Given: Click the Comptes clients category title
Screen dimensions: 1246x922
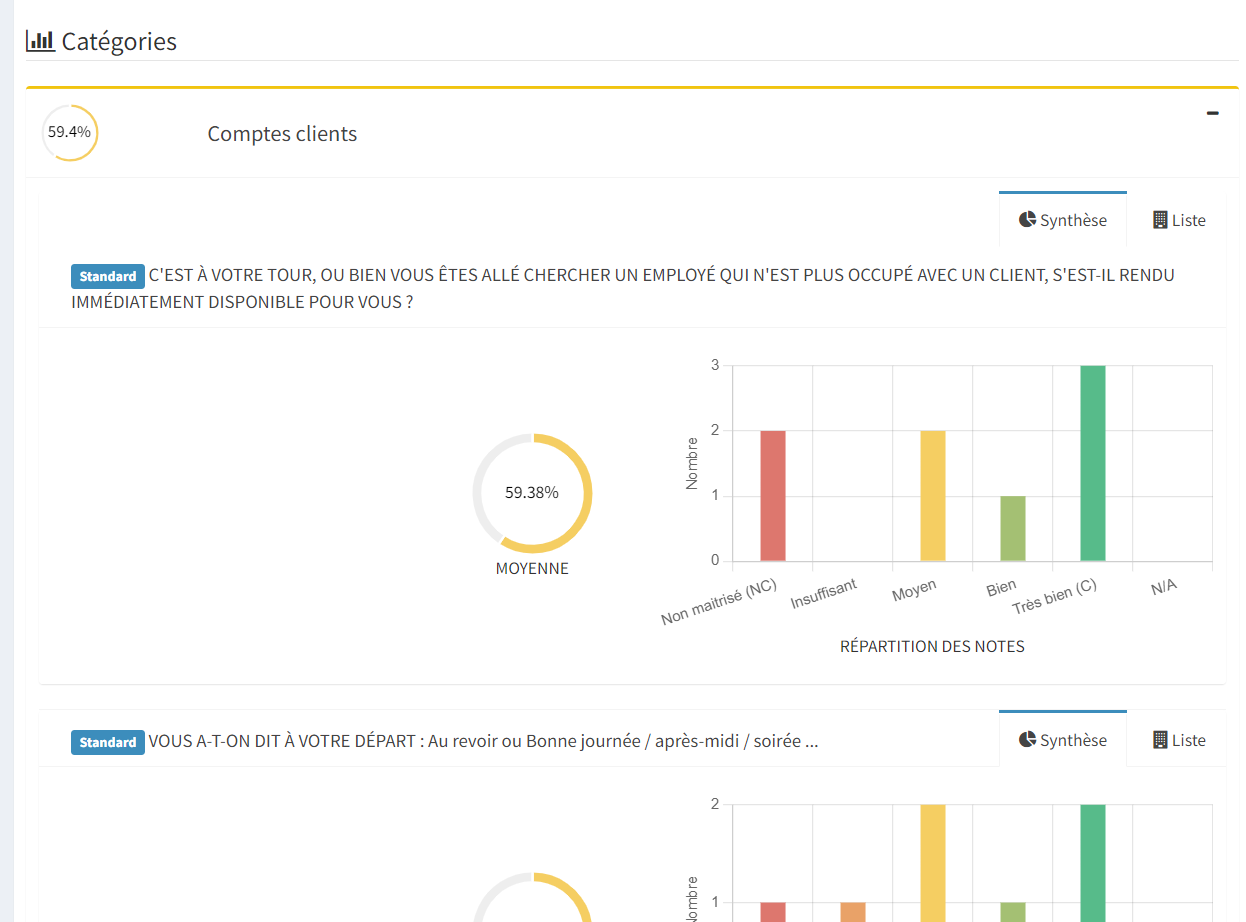Looking at the screenshot, I should 282,134.
